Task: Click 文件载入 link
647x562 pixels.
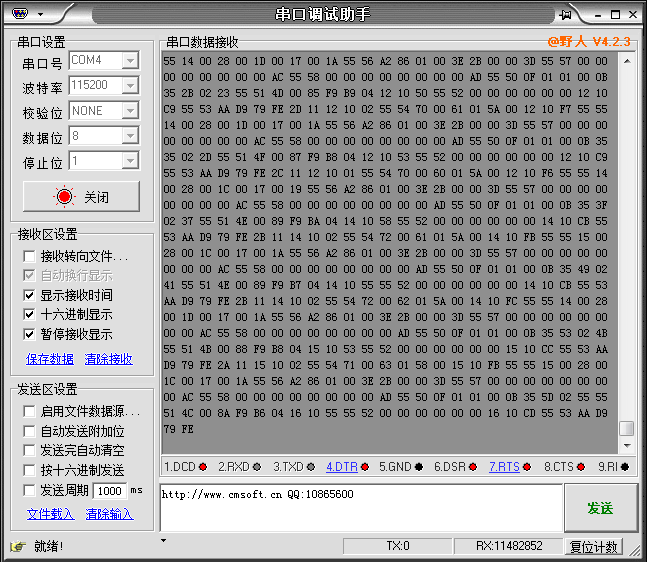Action: click(x=51, y=514)
